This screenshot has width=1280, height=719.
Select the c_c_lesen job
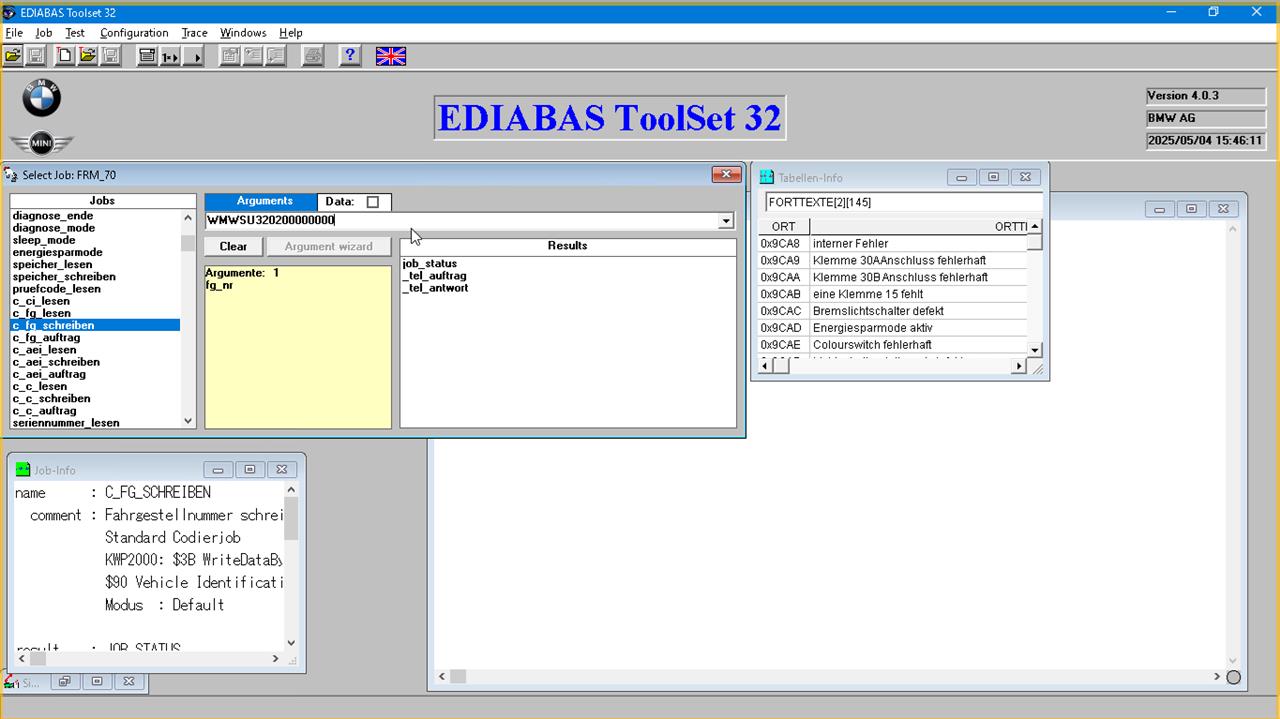40,386
